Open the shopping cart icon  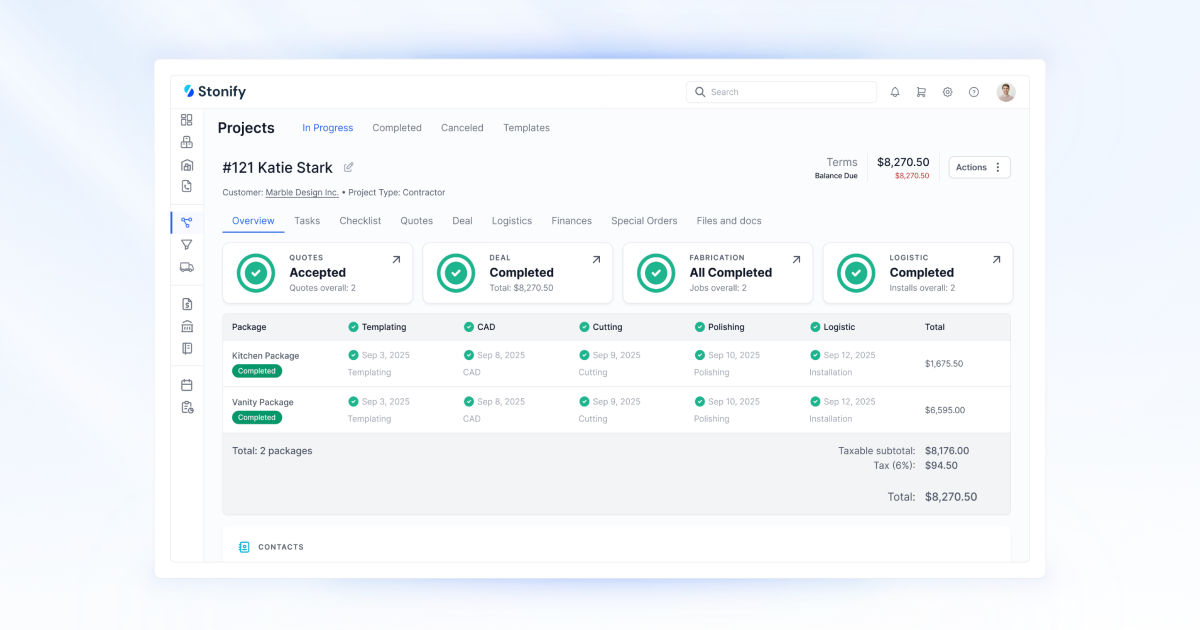[x=921, y=92]
